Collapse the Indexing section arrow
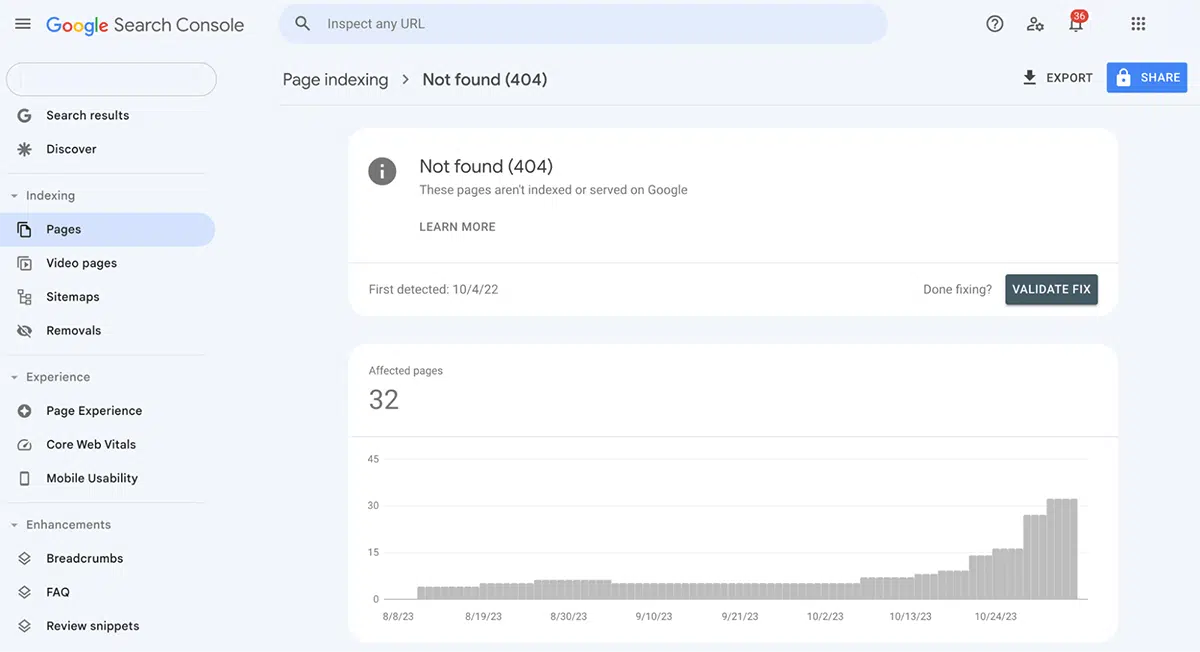 pyautogui.click(x=14, y=196)
